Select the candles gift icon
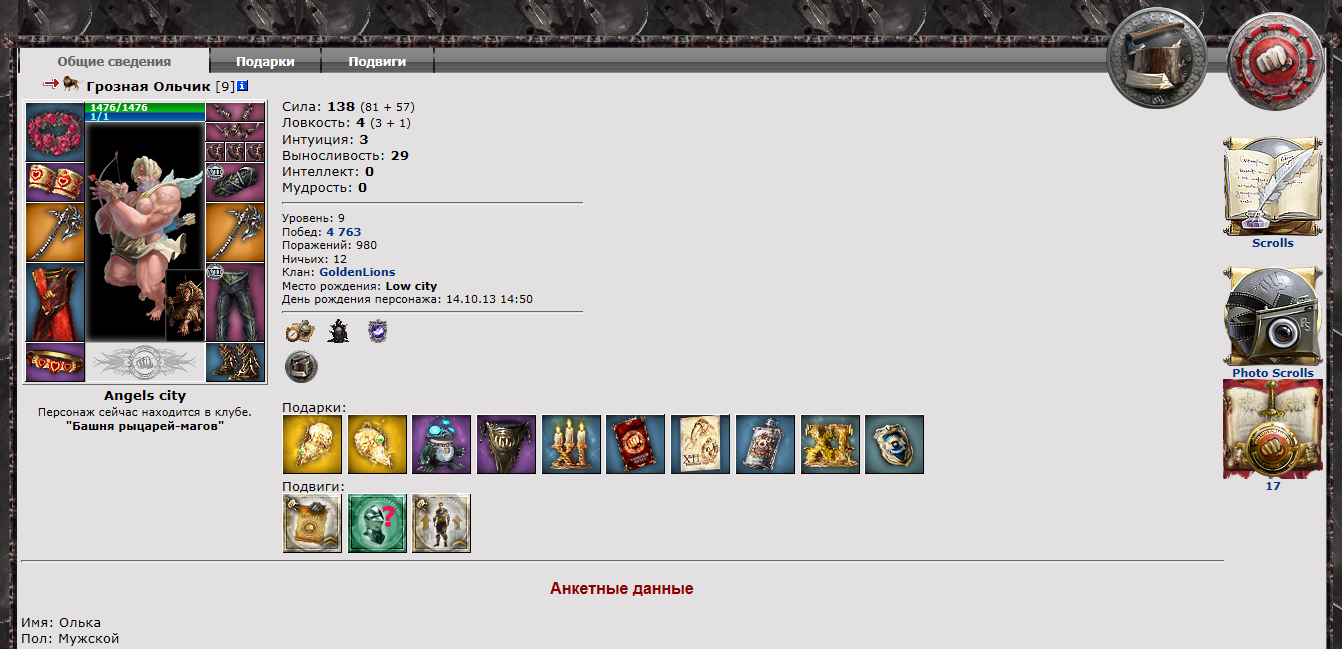This screenshot has width=1342, height=649. [x=571, y=444]
